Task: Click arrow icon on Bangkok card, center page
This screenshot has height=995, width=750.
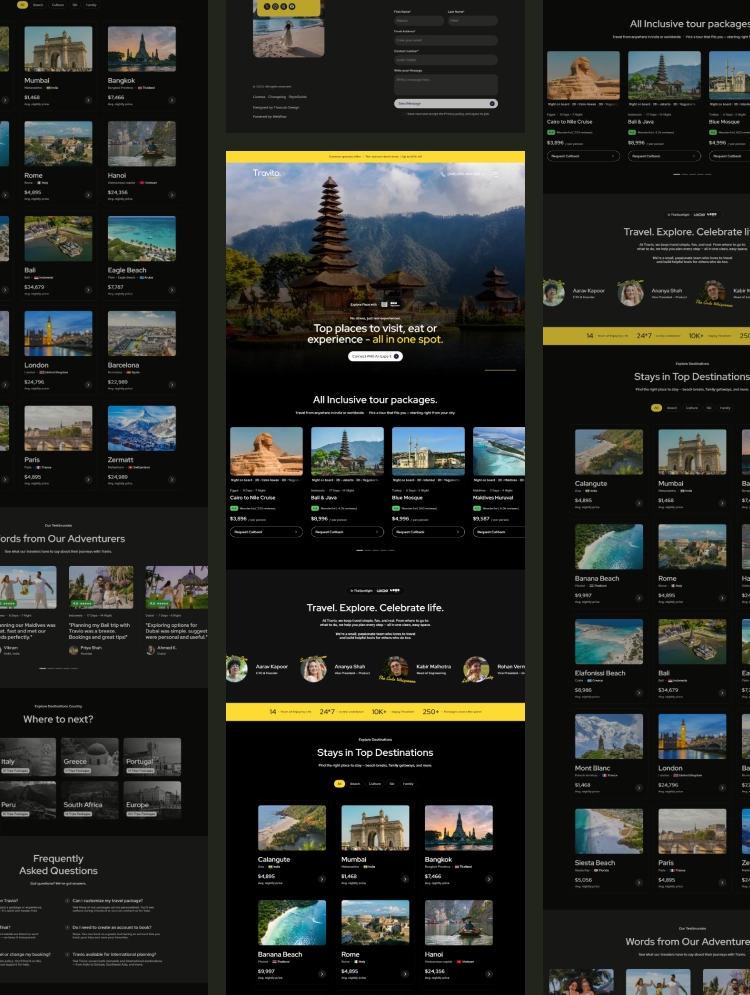Action: click(489, 879)
